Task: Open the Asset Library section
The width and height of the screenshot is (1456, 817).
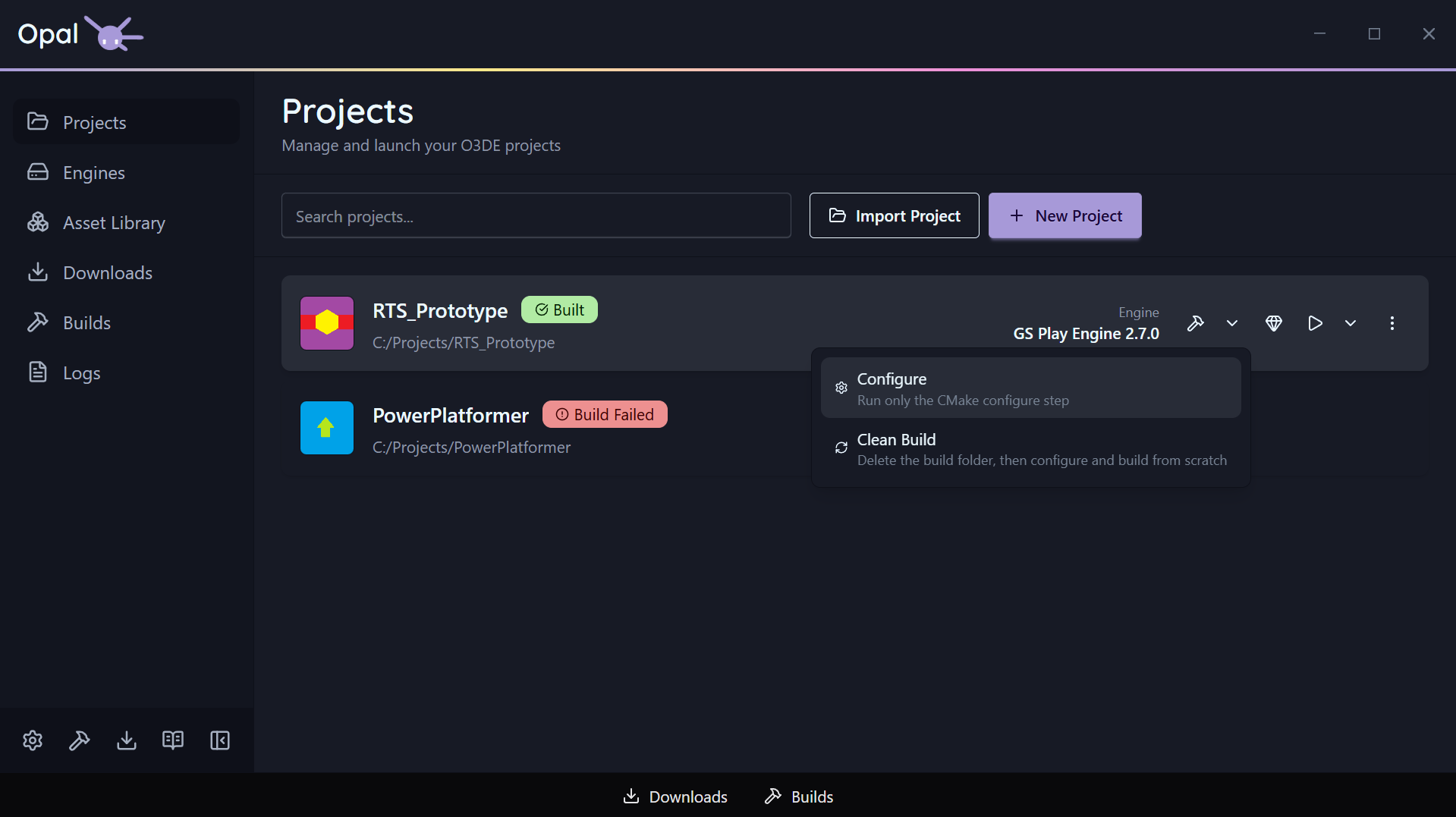Action: tap(126, 222)
